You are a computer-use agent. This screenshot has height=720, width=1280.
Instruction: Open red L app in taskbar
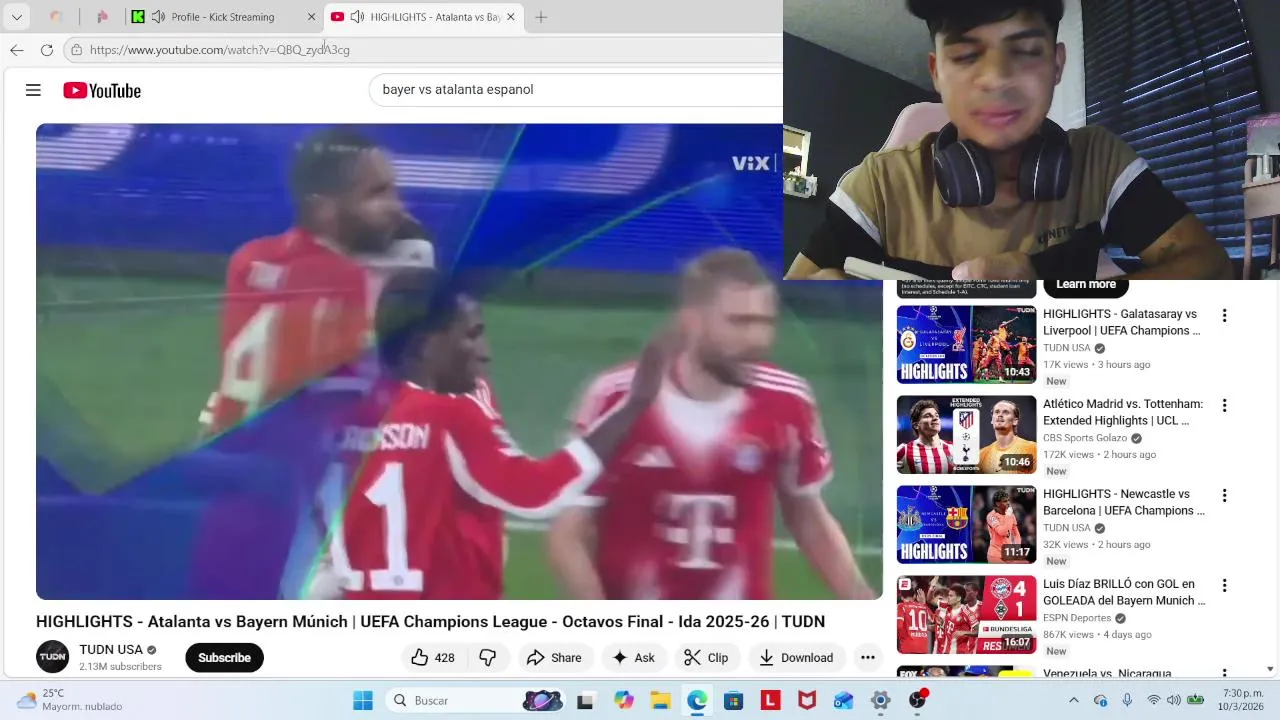[770, 701]
